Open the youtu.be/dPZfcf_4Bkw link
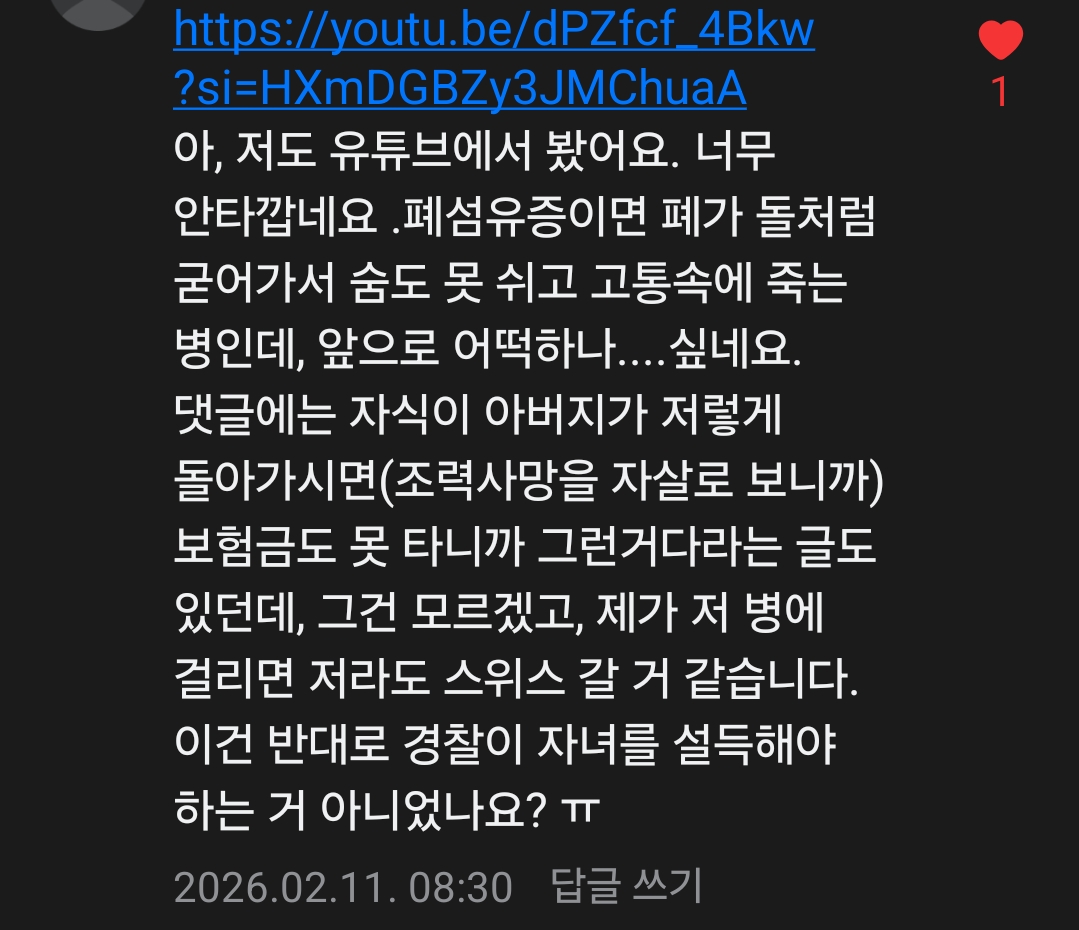The width and height of the screenshot is (1079, 930). coord(494,29)
